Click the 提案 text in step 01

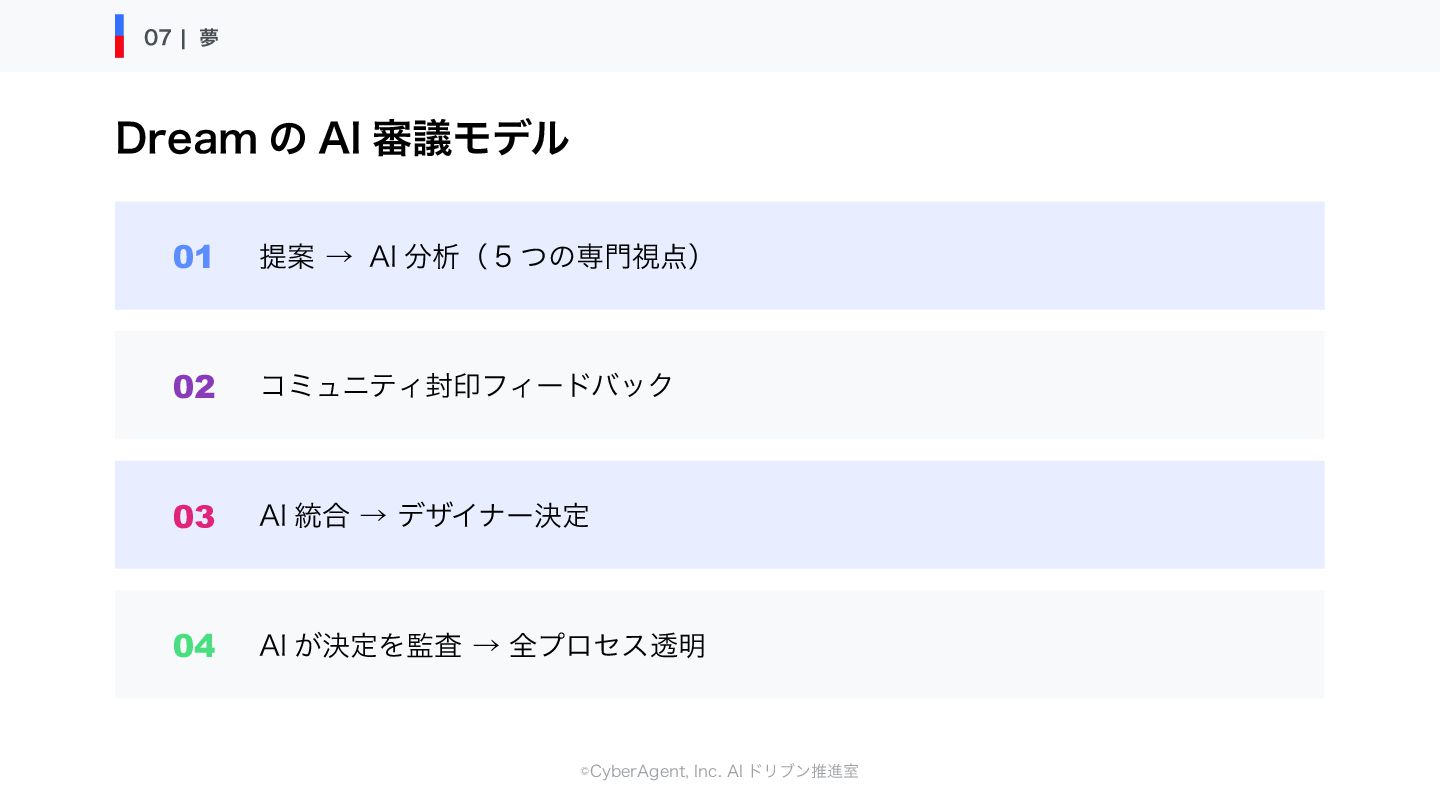click(287, 257)
